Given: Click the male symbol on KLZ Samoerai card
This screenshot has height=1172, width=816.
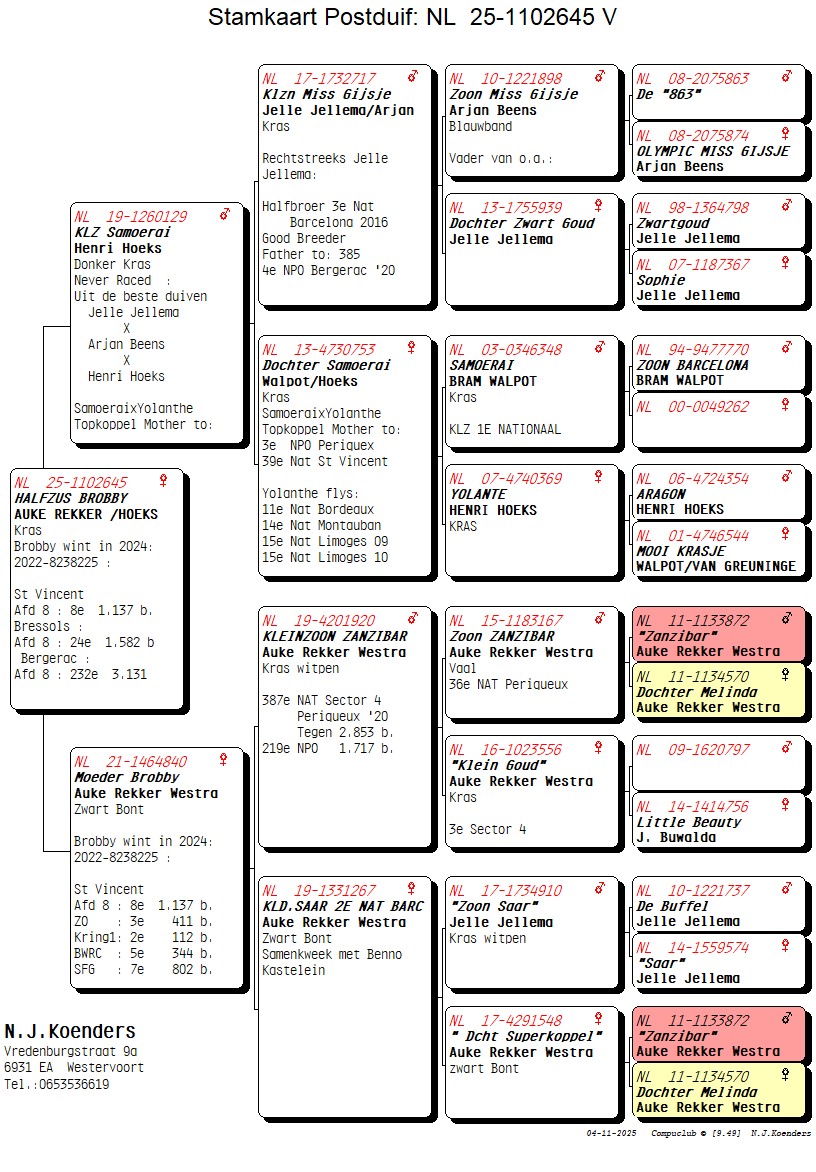Looking at the screenshot, I should point(226,215).
